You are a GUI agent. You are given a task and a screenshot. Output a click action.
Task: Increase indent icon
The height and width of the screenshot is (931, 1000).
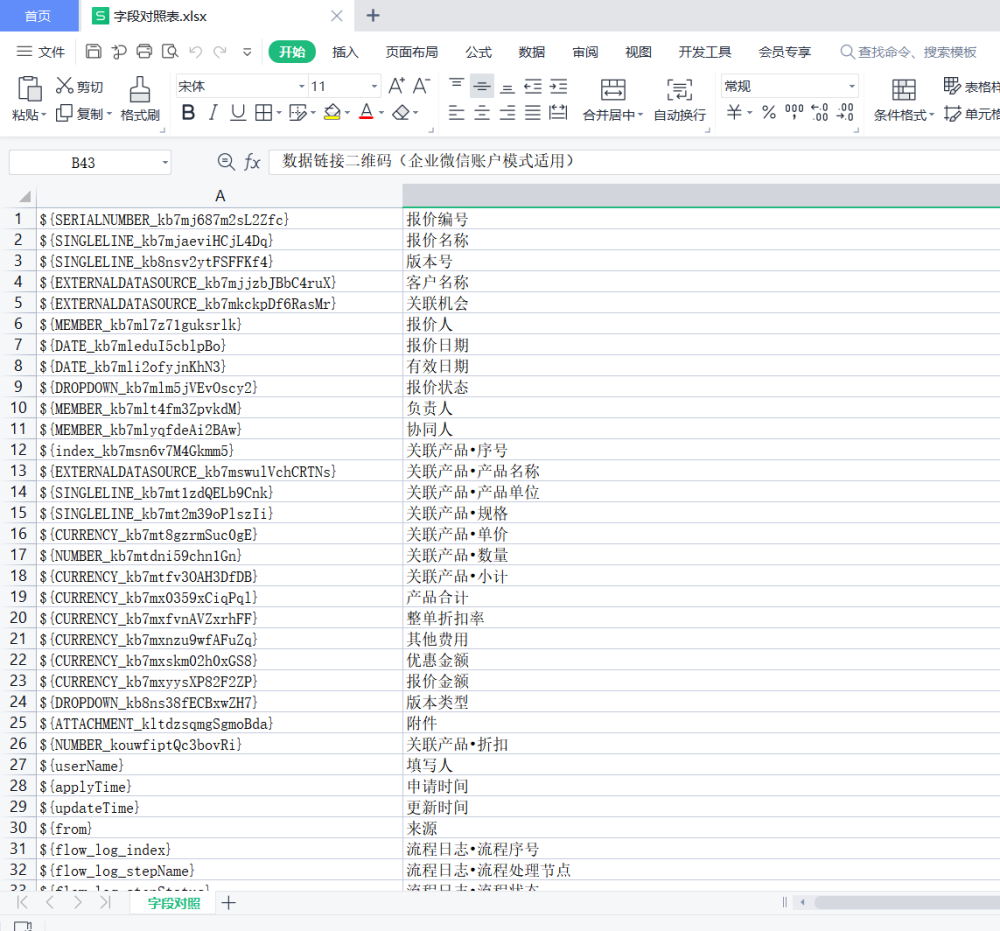click(559, 85)
